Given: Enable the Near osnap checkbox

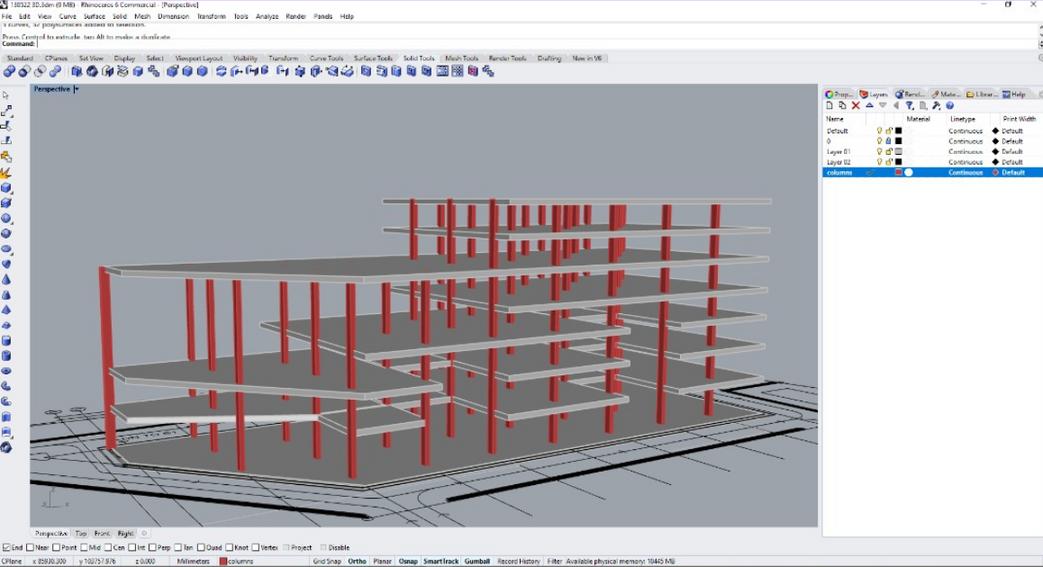Looking at the screenshot, I should tap(30, 548).
